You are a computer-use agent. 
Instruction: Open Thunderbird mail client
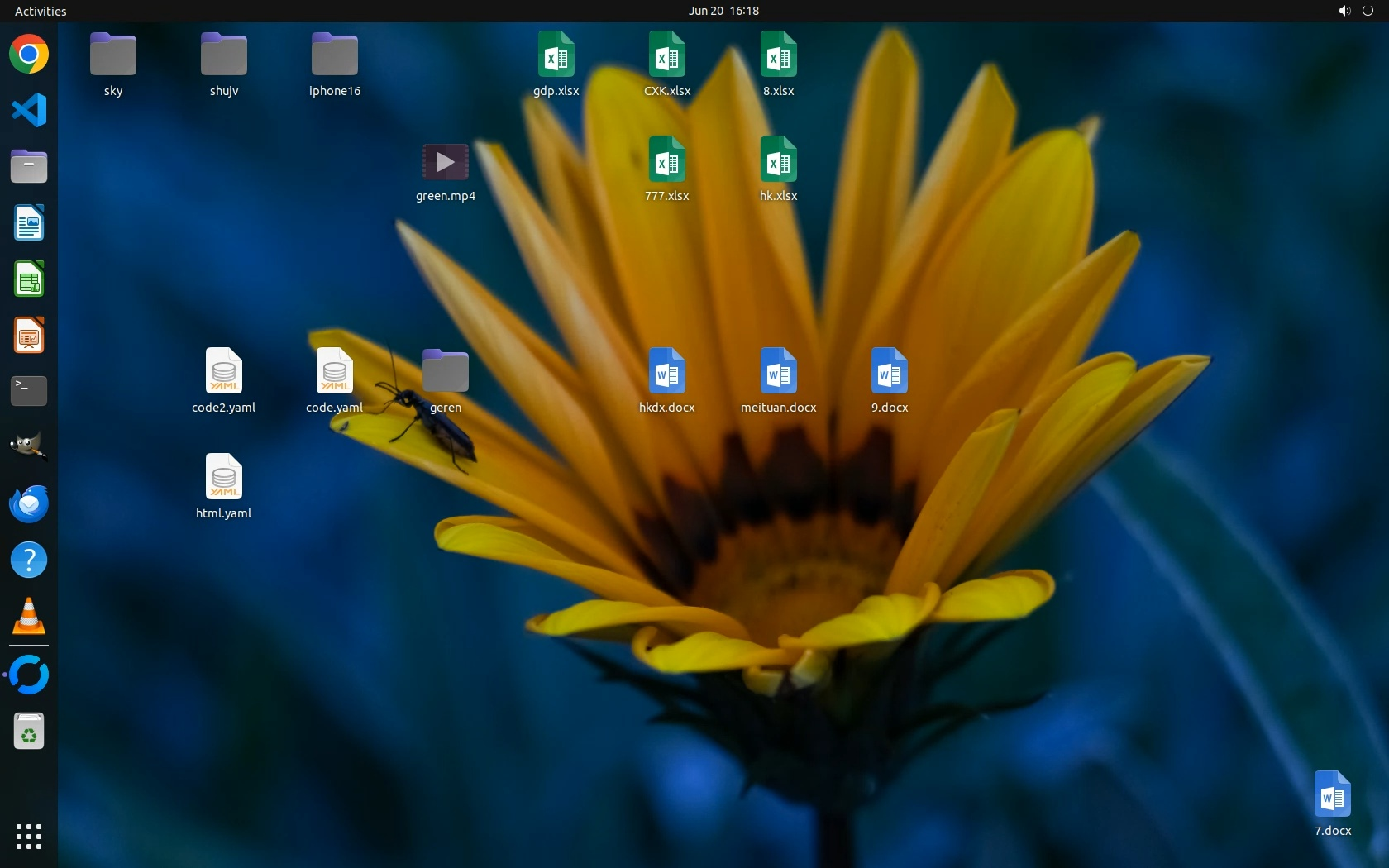[29, 503]
